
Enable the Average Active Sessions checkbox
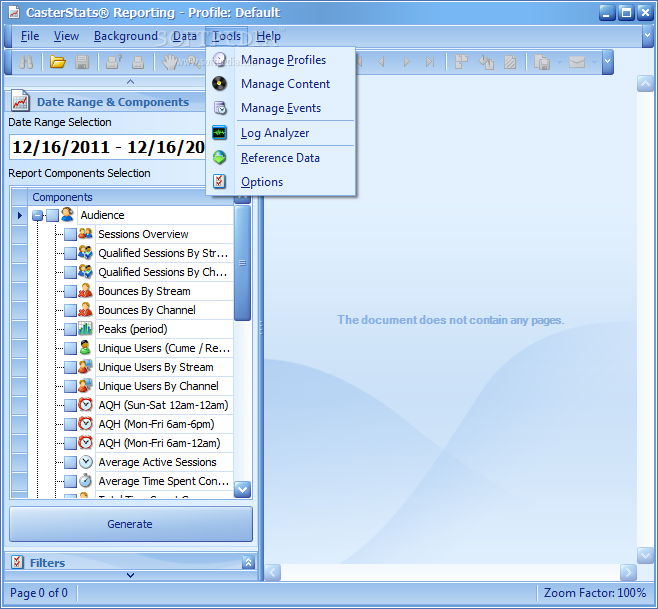70,462
